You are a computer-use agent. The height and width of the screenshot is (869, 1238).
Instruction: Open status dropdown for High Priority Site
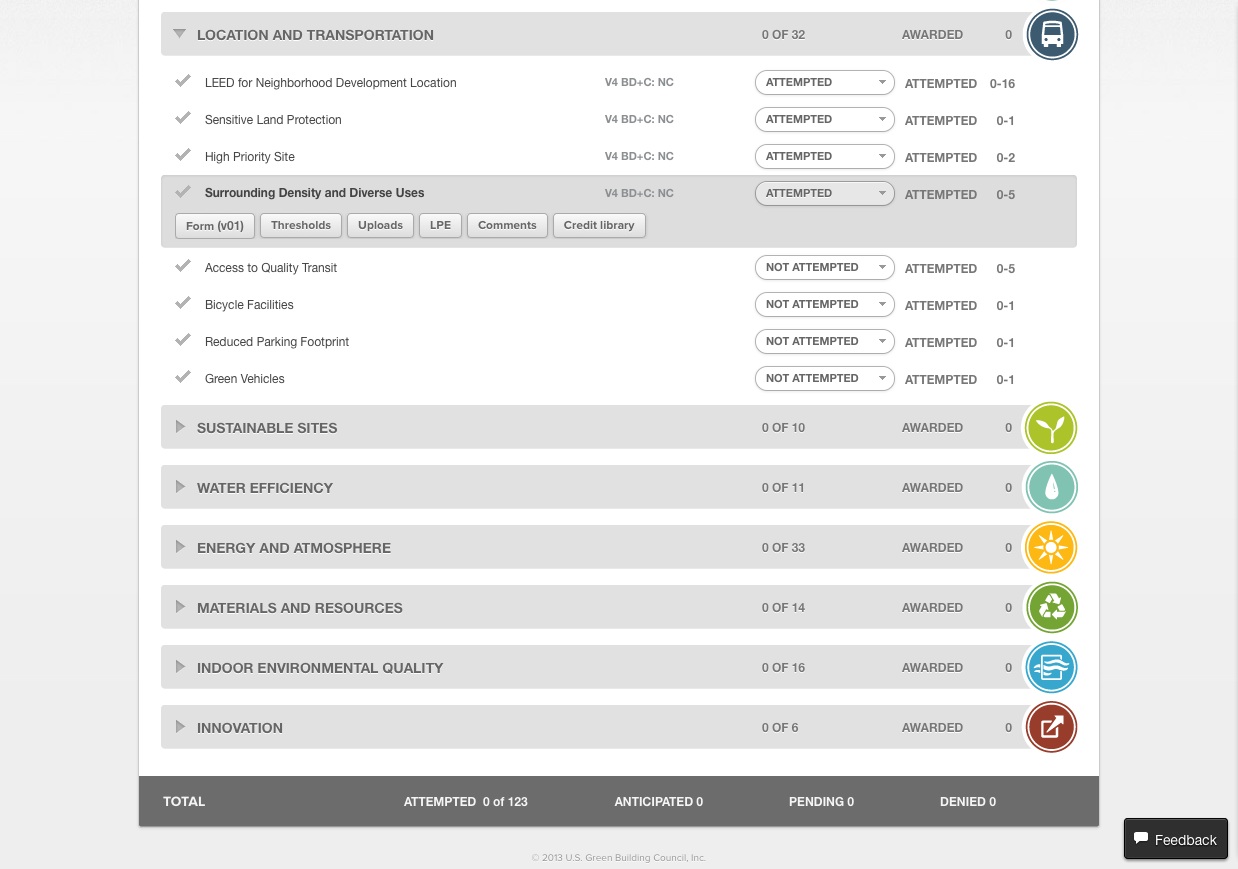point(824,157)
